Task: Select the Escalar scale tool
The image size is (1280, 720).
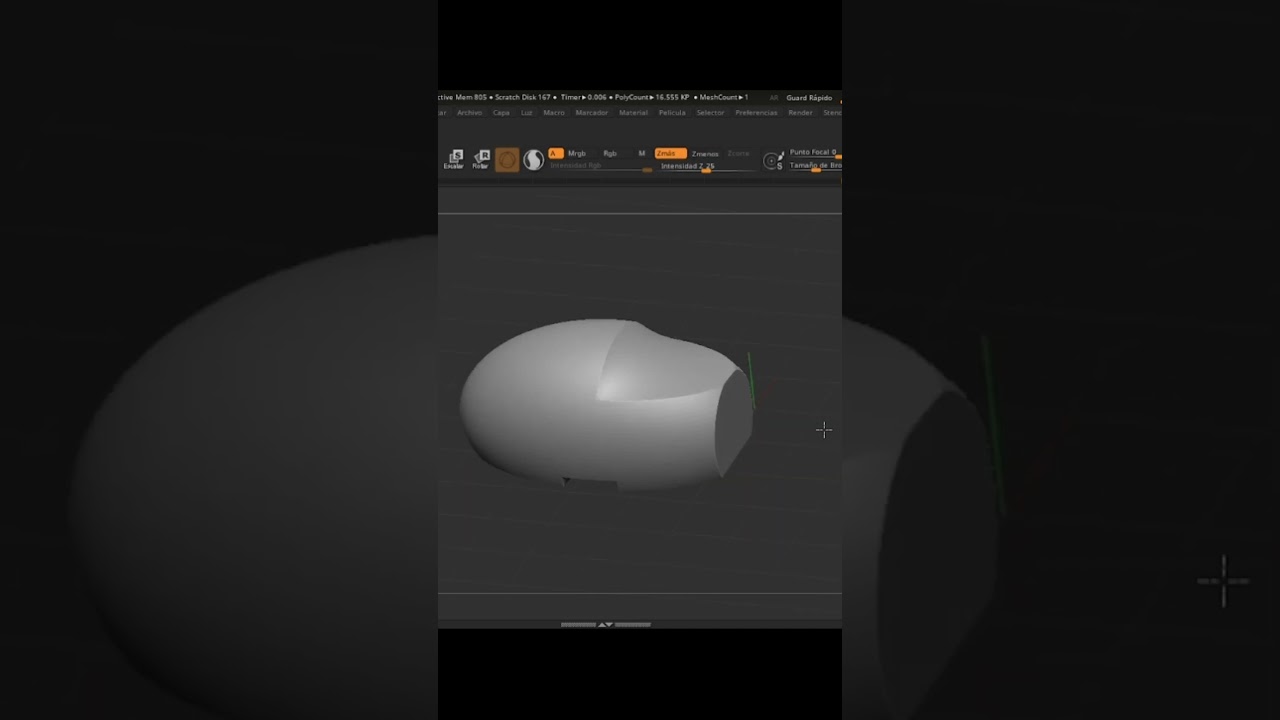Action: click(x=454, y=159)
